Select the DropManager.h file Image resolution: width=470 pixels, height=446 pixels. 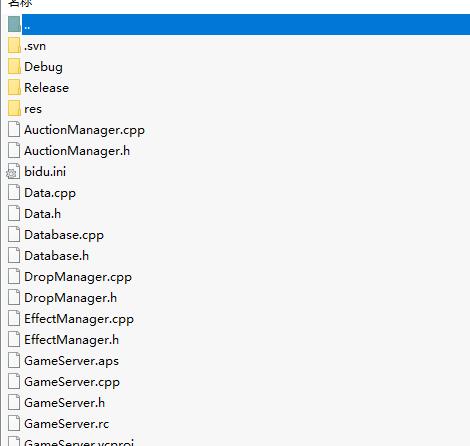(x=71, y=298)
